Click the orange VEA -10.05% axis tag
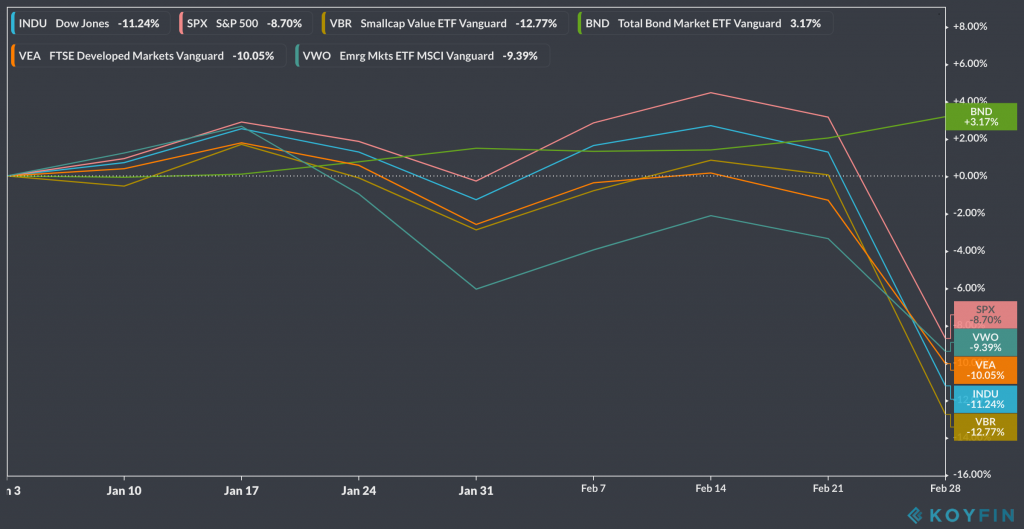 (985, 370)
